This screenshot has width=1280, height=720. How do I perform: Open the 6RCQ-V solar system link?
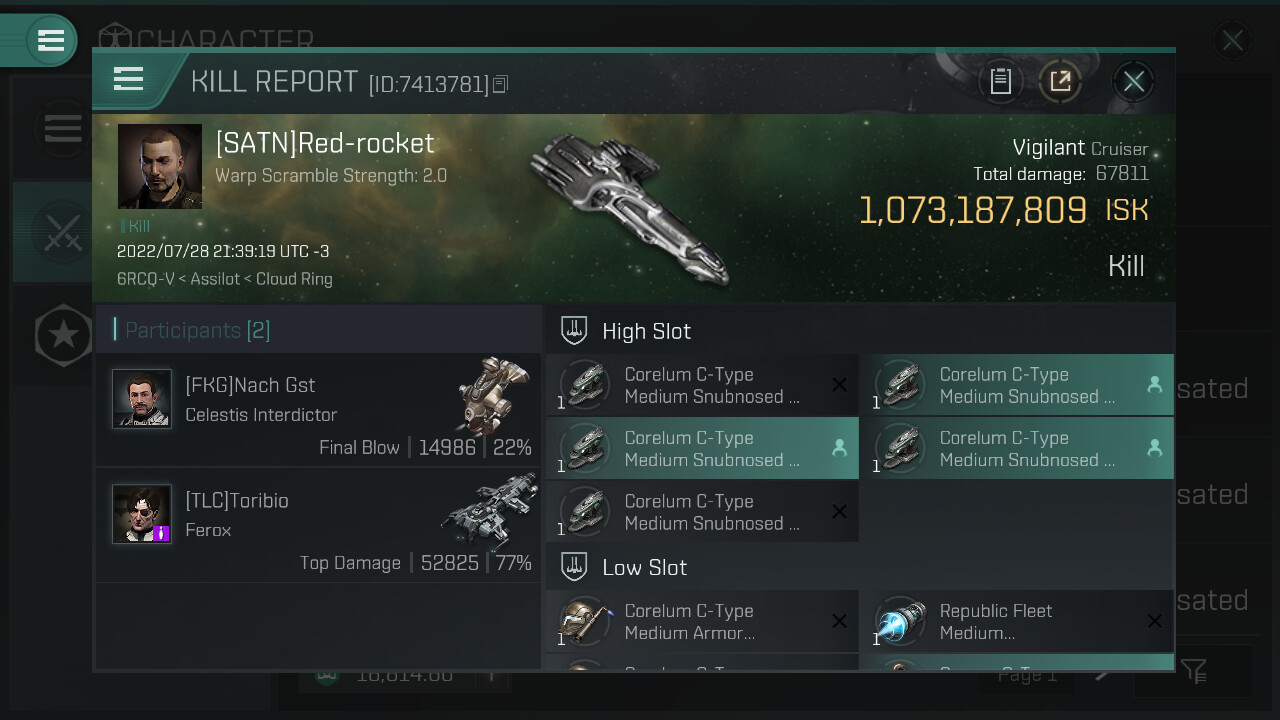tap(147, 279)
